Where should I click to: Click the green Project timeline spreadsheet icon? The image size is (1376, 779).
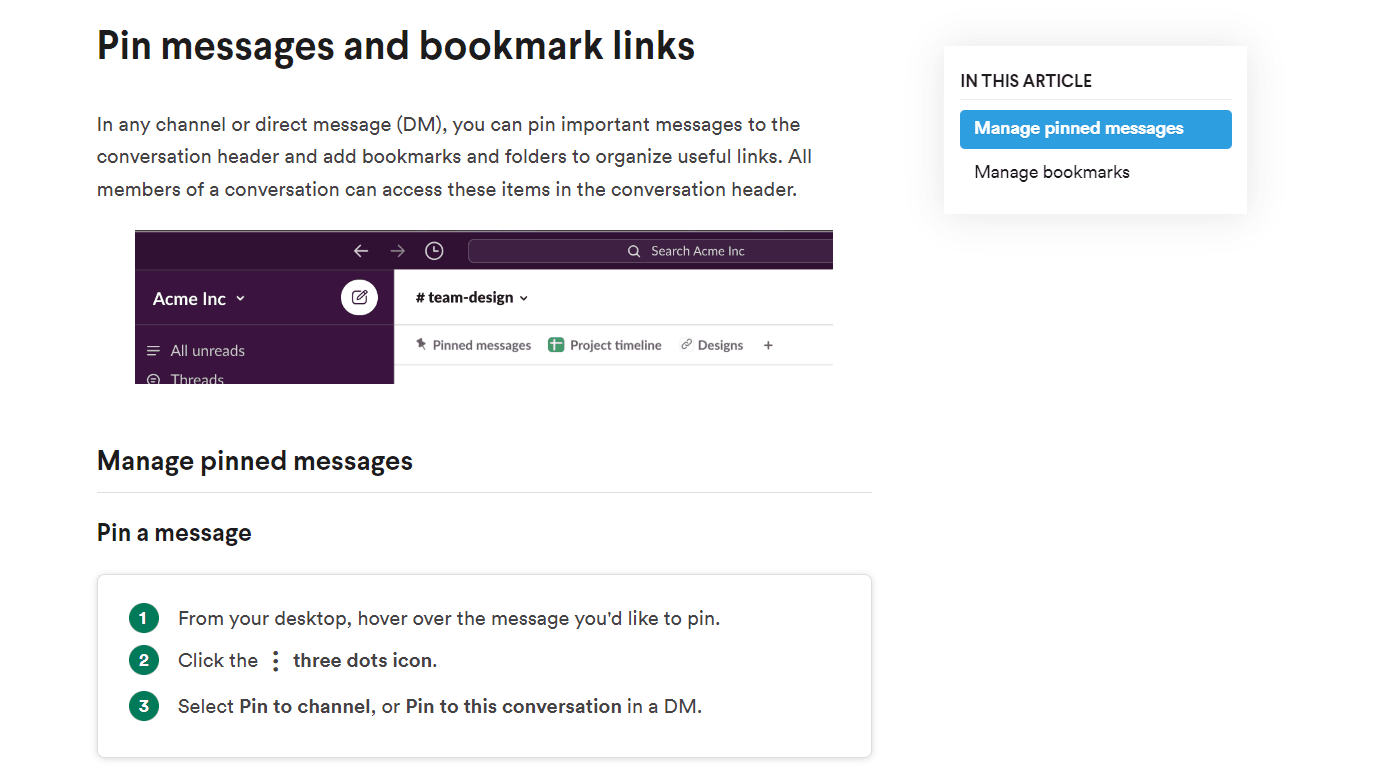click(x=556, y=345)
